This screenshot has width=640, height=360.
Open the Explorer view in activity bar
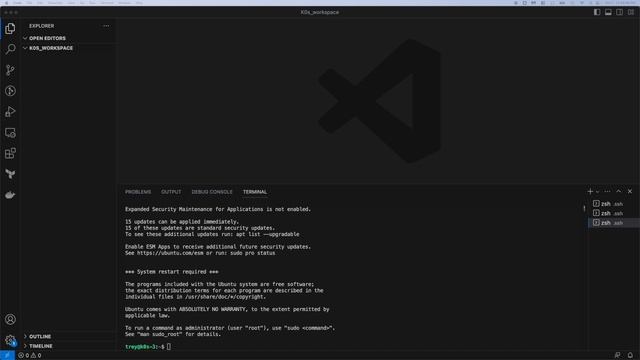pos(10,28)
